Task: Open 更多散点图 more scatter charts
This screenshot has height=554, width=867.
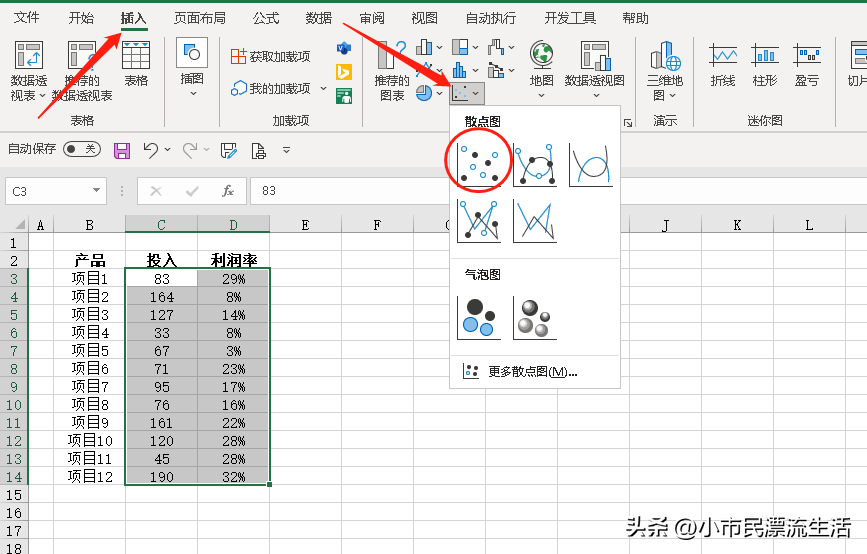Action: pyautogui.click(x=534, y=372)
